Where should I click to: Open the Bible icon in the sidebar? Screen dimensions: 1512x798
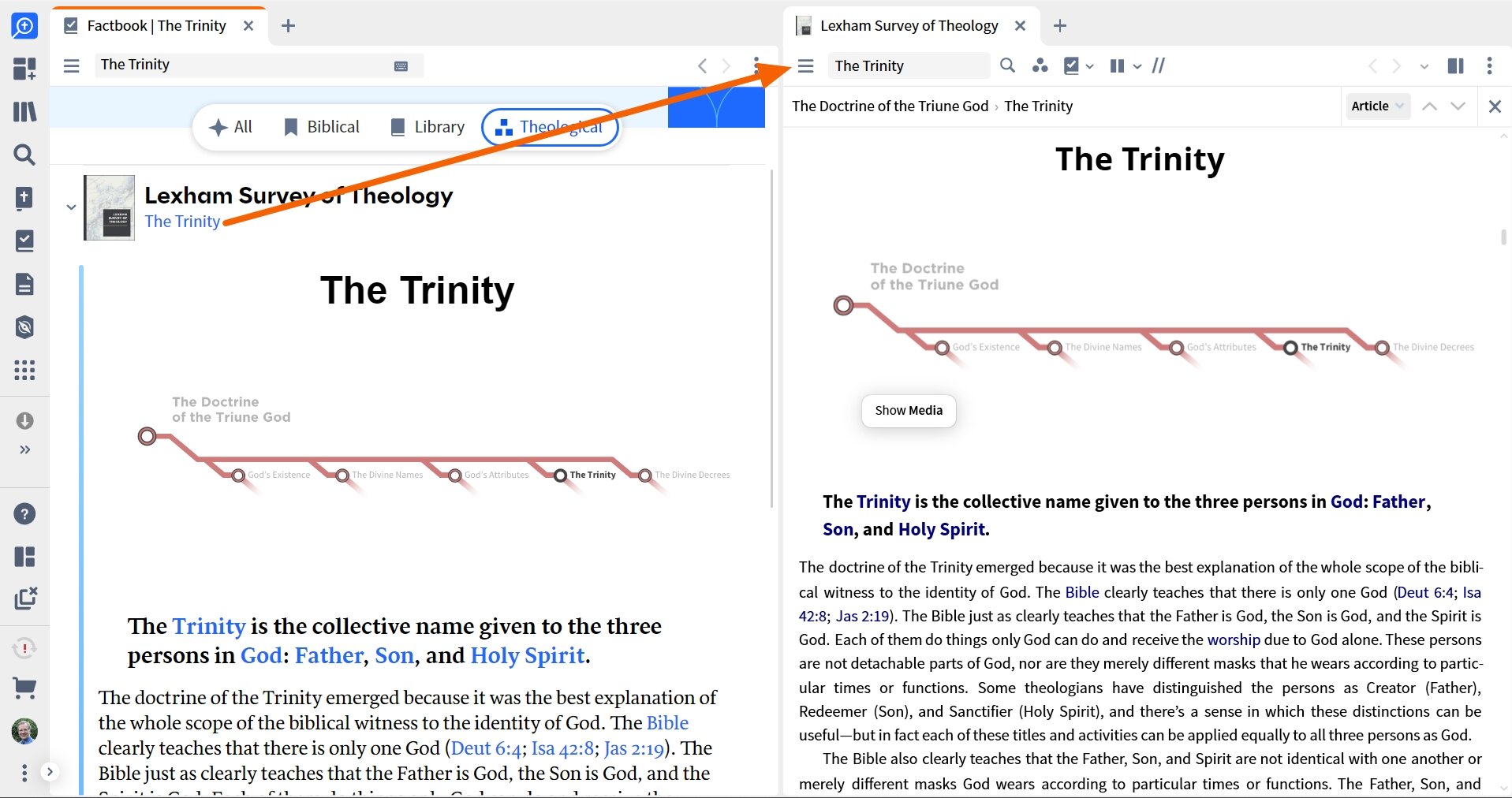pyautogui.click(x=24, y=198)
